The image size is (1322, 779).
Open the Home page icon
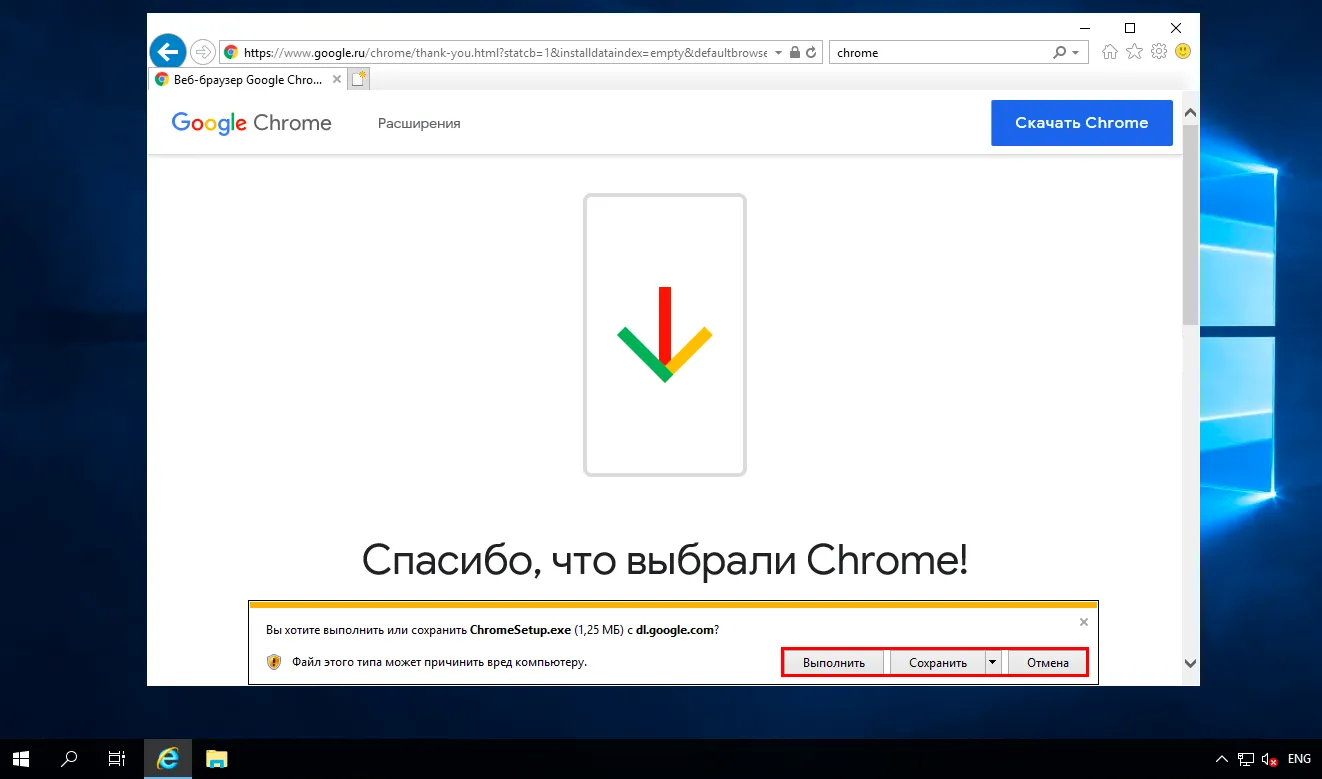[x=1109, y=51]
